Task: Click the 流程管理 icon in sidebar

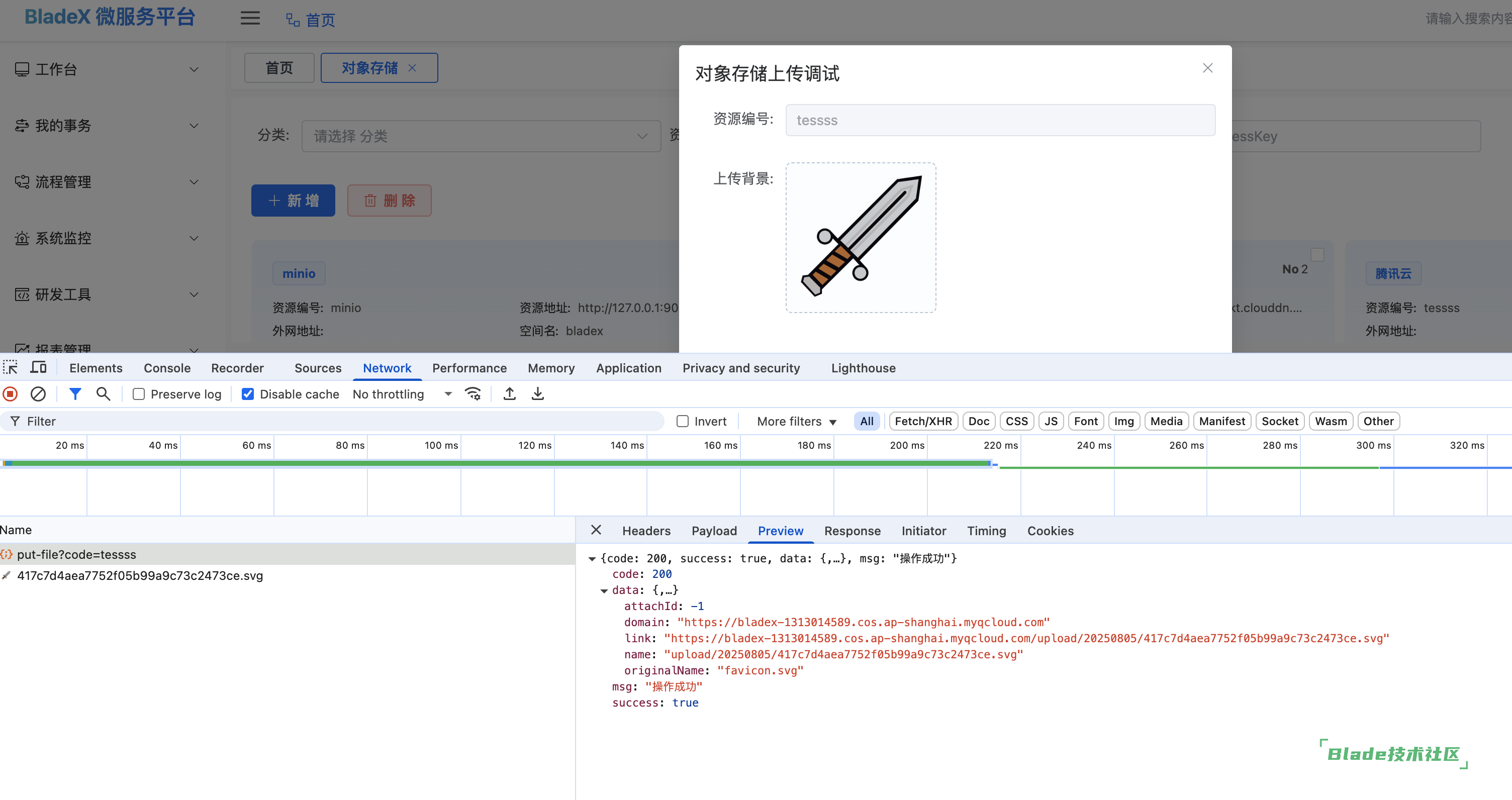Action: coord(22,182)
